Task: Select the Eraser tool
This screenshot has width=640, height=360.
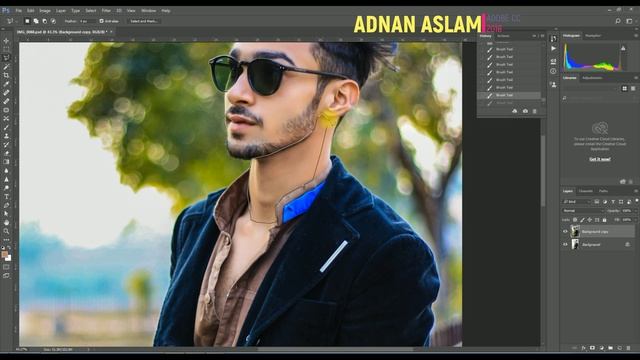Action: point(6,153)
